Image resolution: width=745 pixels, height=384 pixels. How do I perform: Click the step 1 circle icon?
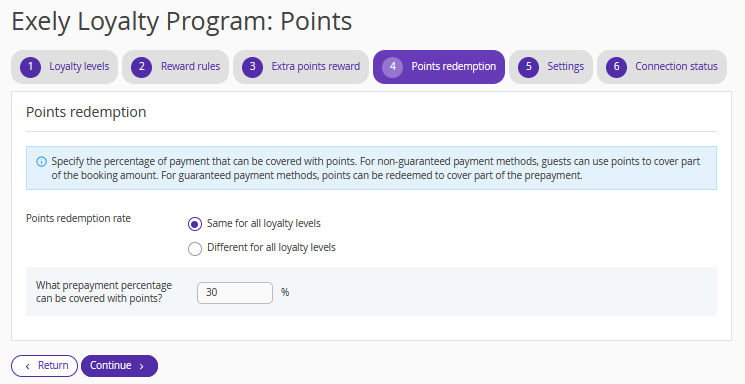tap(30, 67)
